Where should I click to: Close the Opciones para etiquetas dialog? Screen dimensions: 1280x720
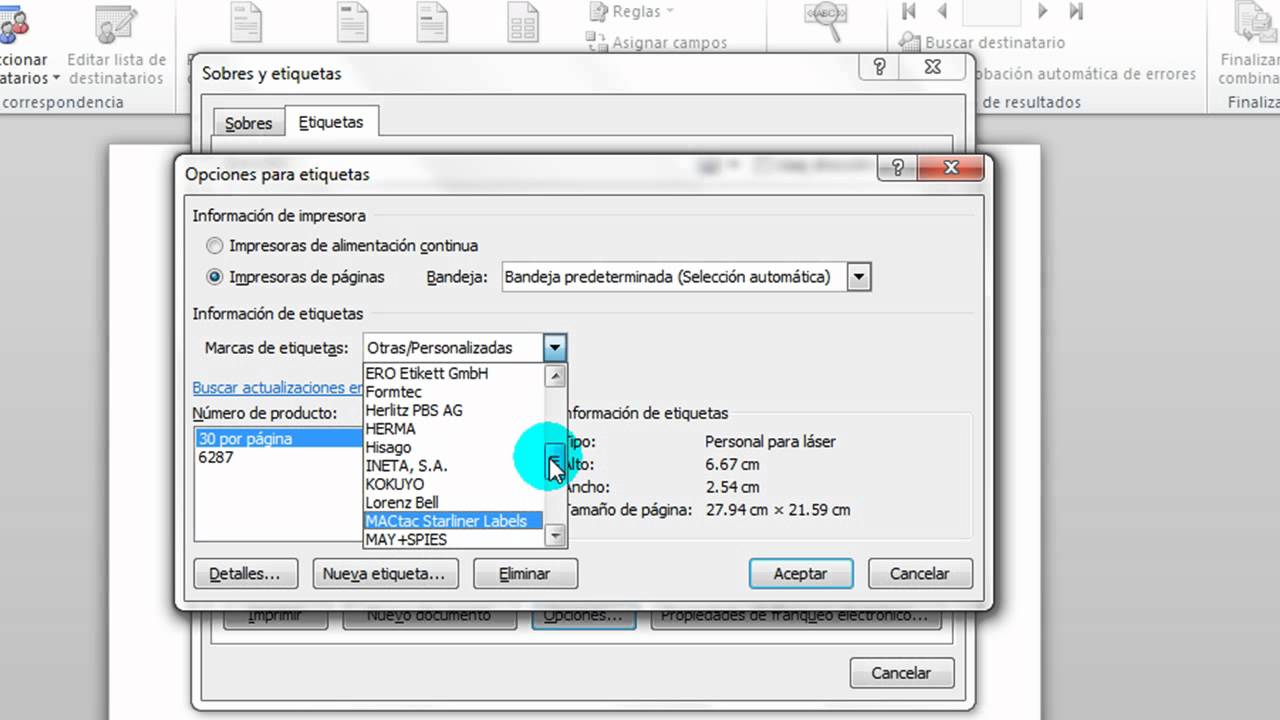(x=951, y=167)
